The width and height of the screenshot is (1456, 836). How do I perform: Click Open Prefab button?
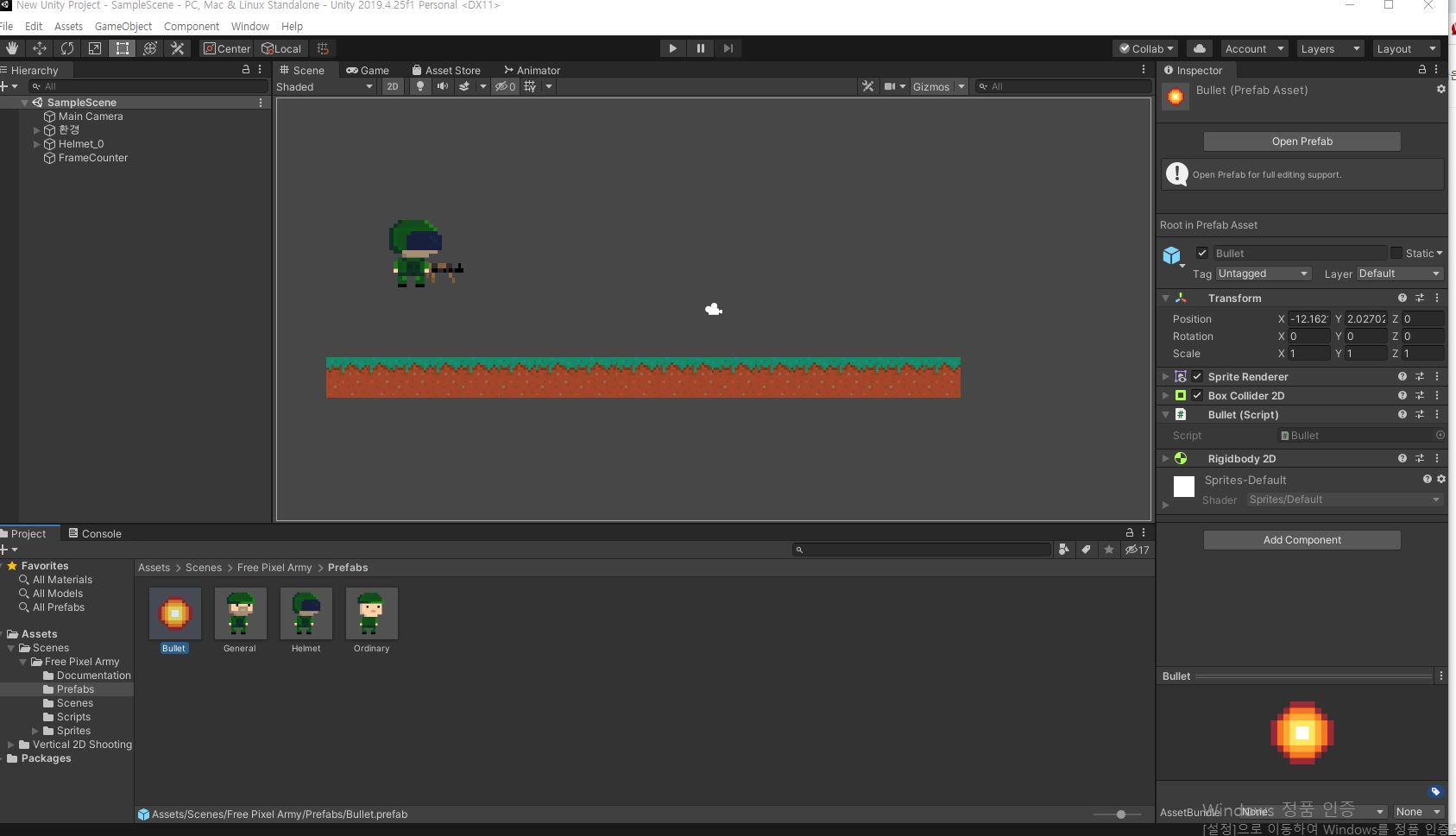[1302, 141]
